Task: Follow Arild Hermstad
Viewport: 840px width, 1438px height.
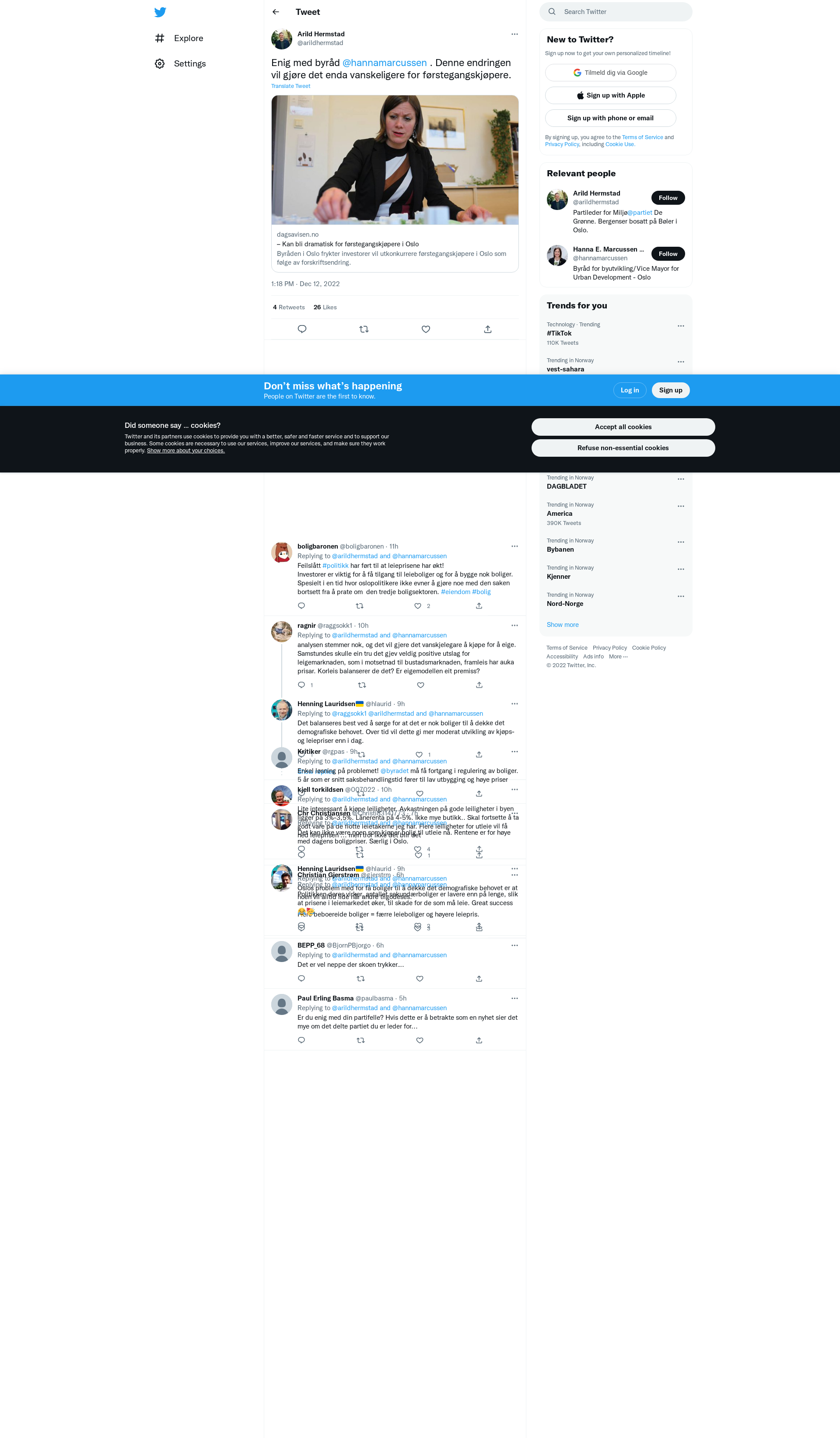Action: [x=668, y=198]
